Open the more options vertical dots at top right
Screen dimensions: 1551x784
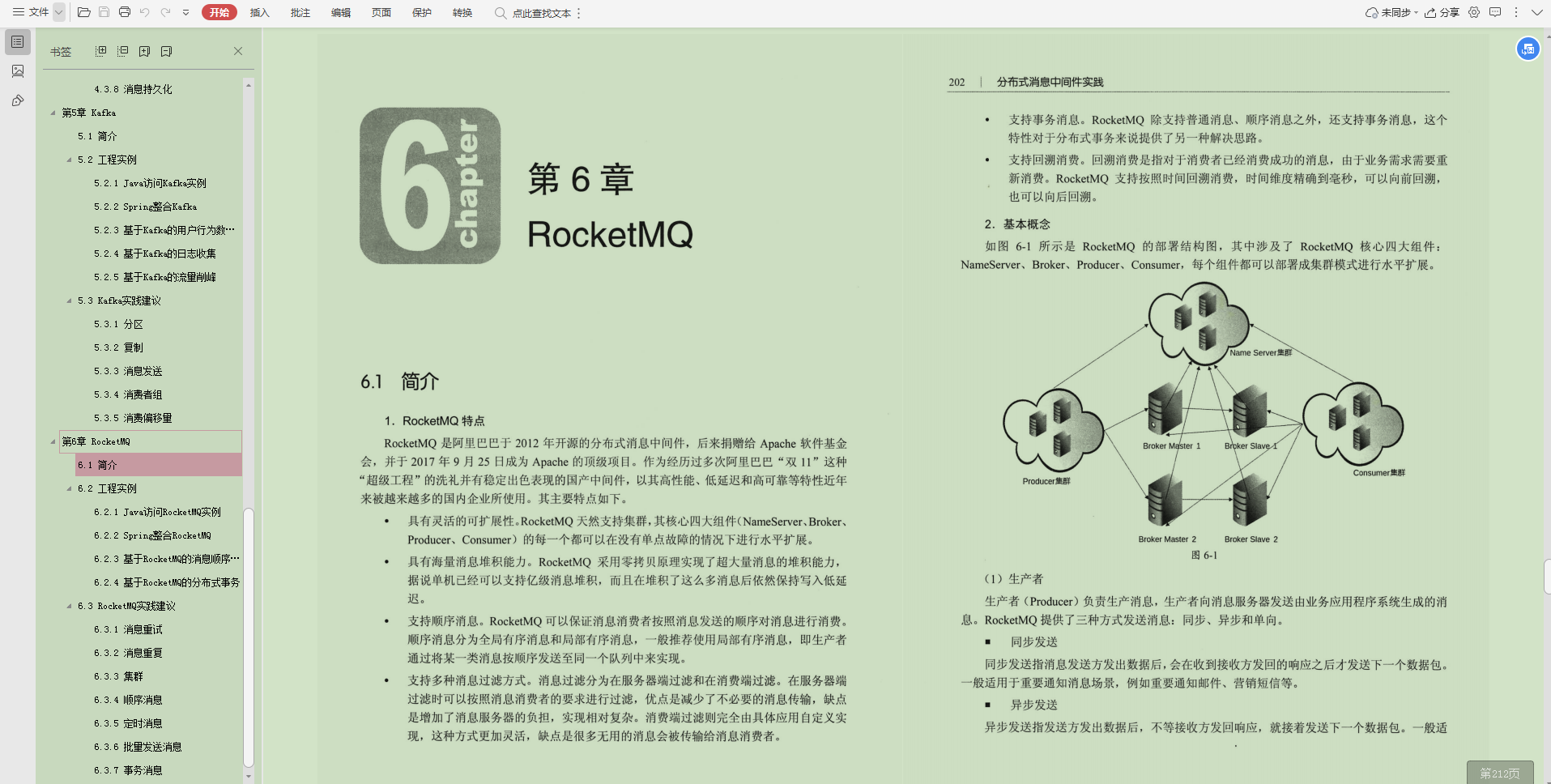coord(1516,12)
